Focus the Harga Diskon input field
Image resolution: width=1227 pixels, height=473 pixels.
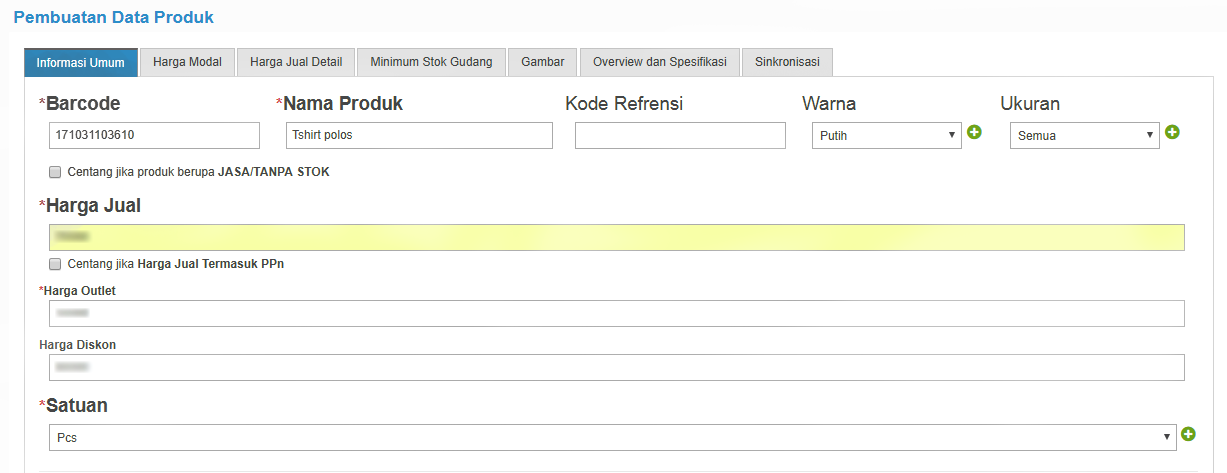(617, 367)
